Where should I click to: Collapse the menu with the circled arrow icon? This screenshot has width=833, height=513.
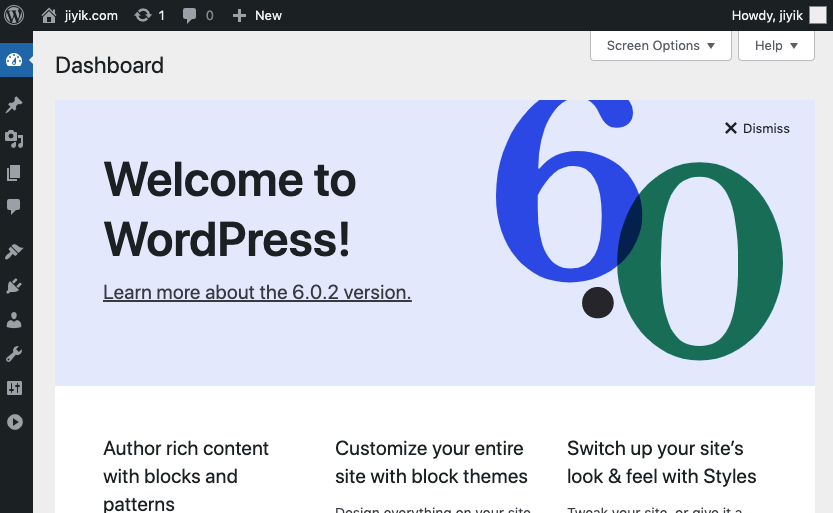pyautogui.click(x=14, y=422)
